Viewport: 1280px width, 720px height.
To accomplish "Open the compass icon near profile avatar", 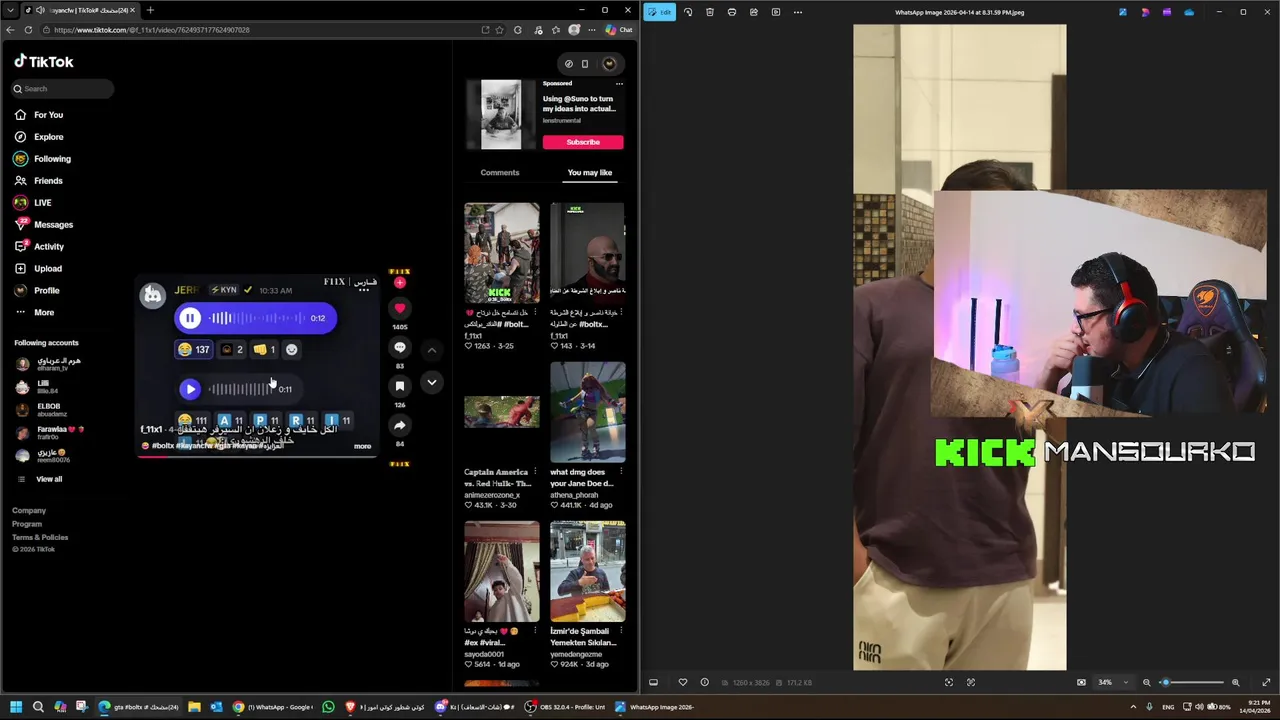I will tap(569, 64).
